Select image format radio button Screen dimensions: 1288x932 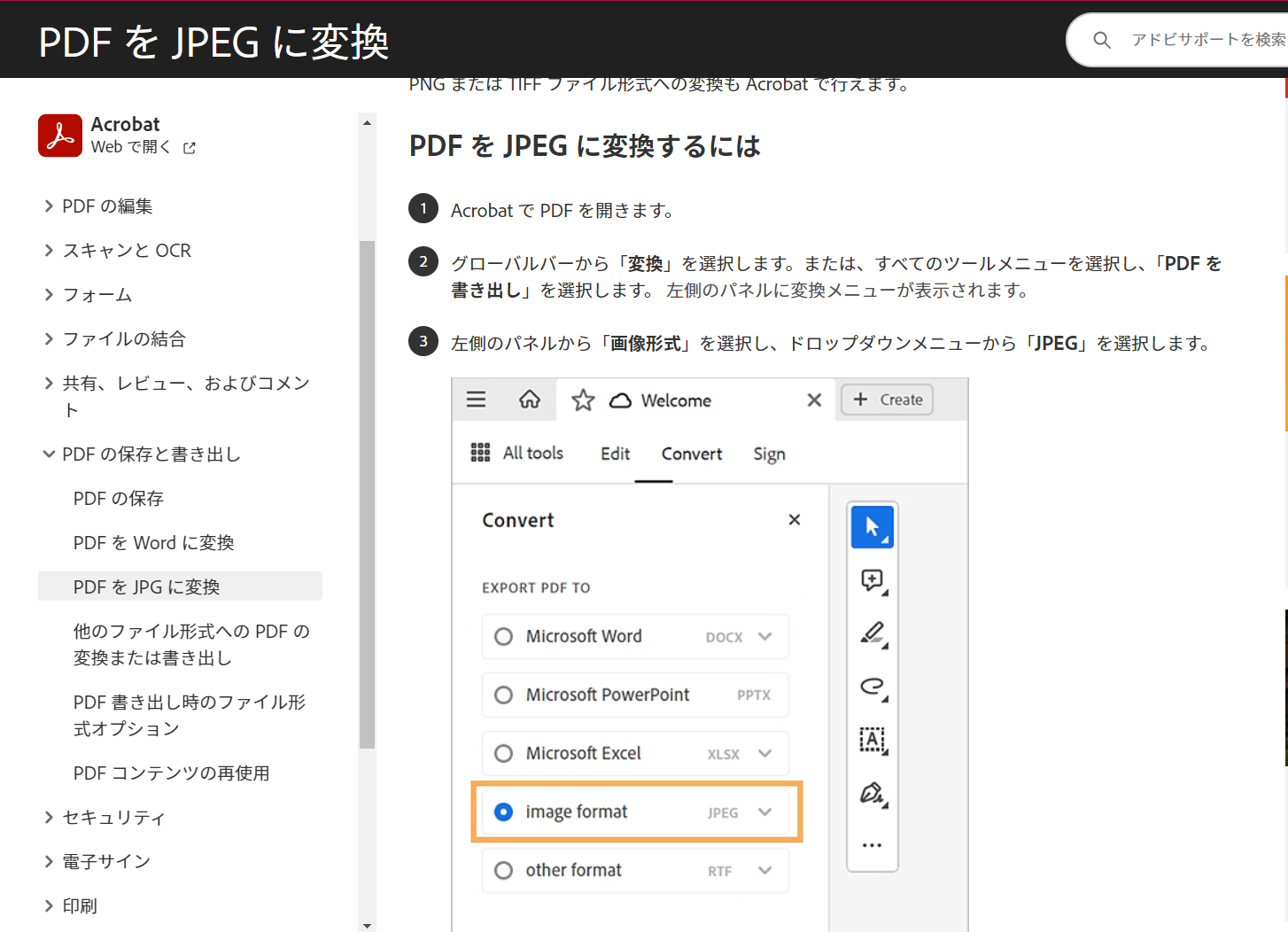point(503,812)
